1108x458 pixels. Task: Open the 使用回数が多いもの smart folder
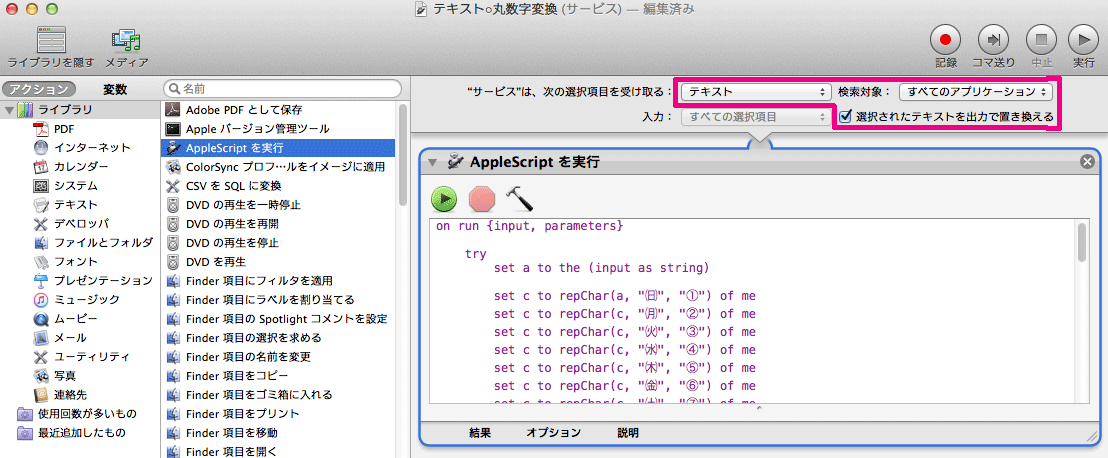coord(78,413)
